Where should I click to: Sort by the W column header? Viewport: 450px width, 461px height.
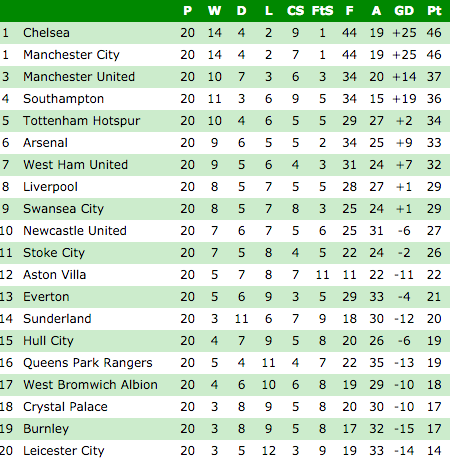[214, 11]
